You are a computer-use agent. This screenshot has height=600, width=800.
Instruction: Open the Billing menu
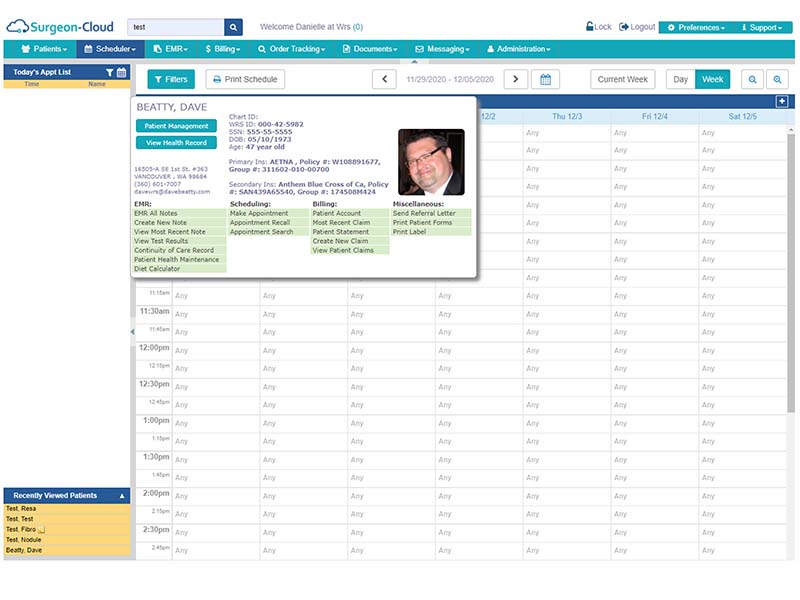click(x=222, y=49)
